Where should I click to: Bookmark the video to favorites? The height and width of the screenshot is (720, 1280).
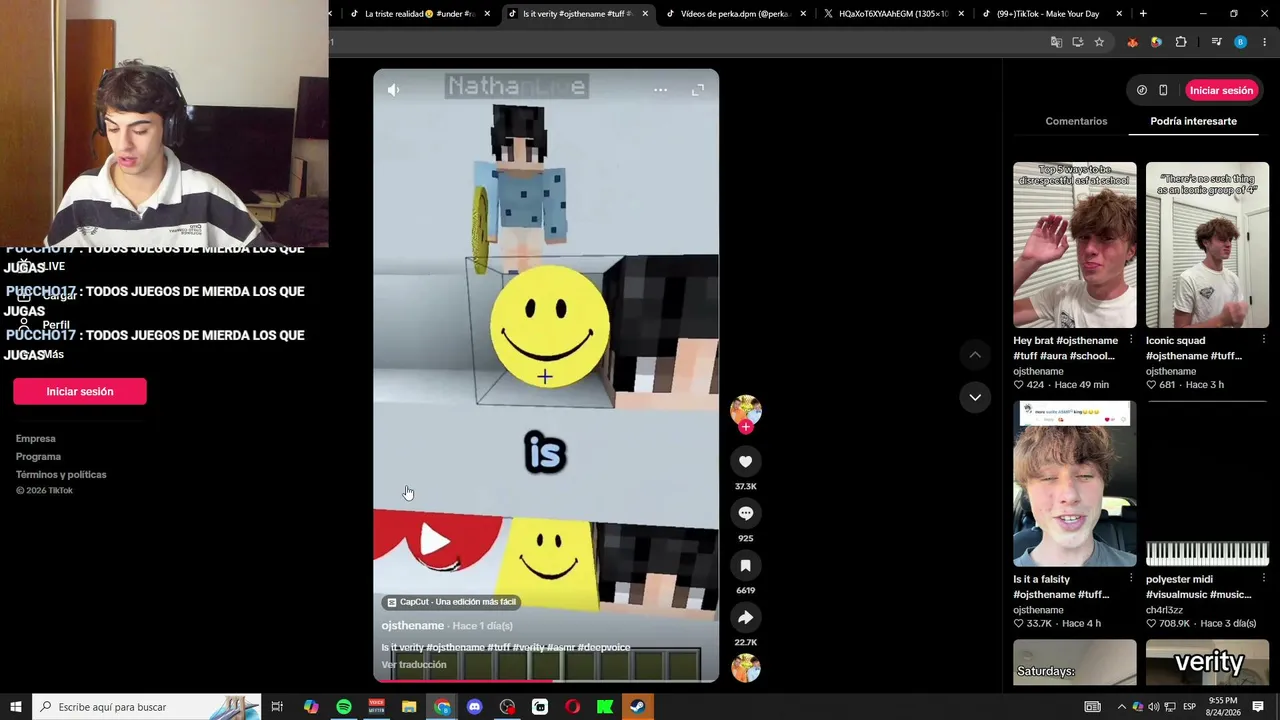[x=745, y=565]
